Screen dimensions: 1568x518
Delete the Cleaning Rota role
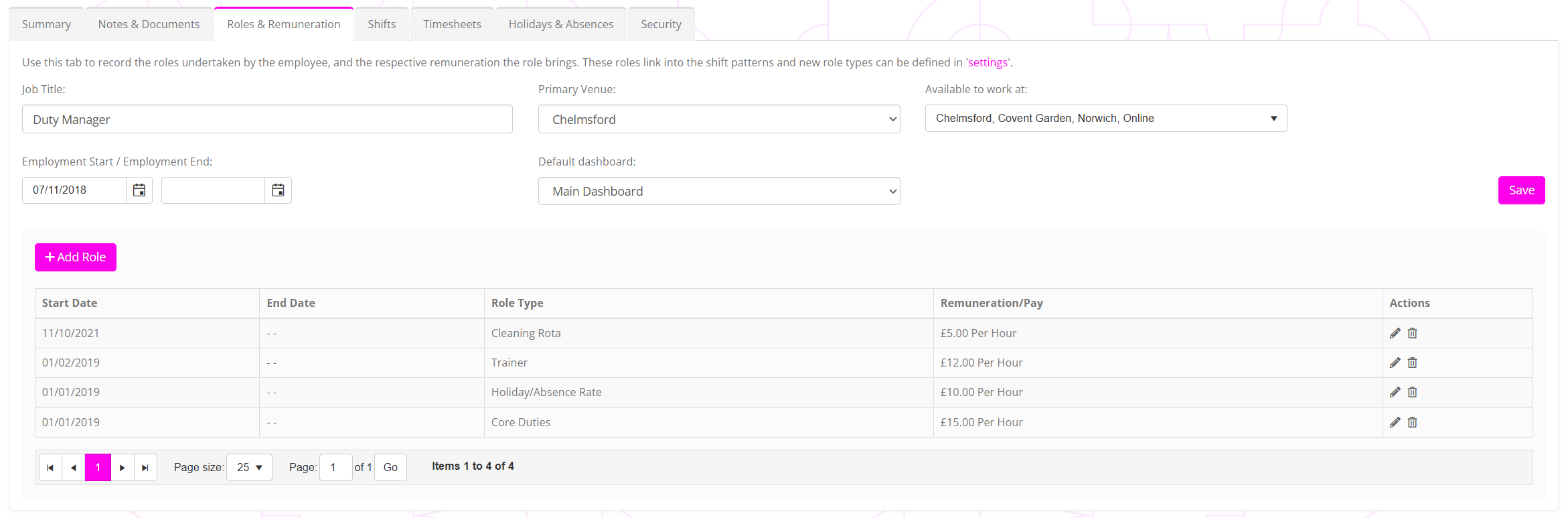click(x=1412, y=333)
